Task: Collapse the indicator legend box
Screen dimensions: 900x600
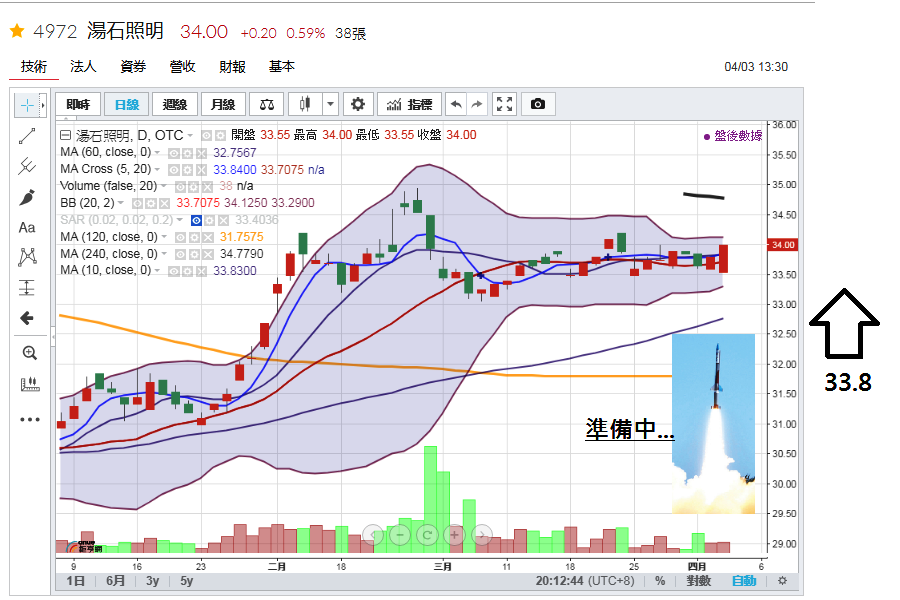Action: (65, 136)
